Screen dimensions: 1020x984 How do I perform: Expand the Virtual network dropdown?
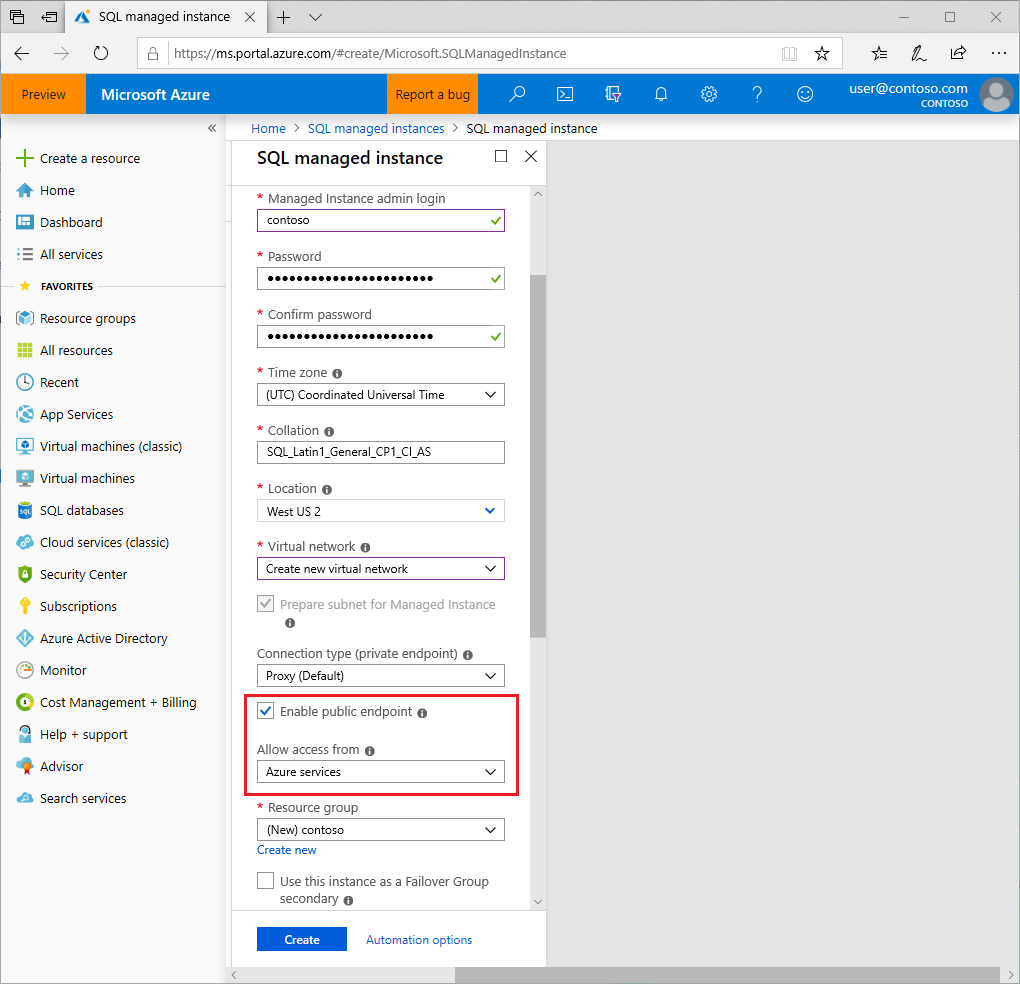pyautogui.click(x=381, y=569)
